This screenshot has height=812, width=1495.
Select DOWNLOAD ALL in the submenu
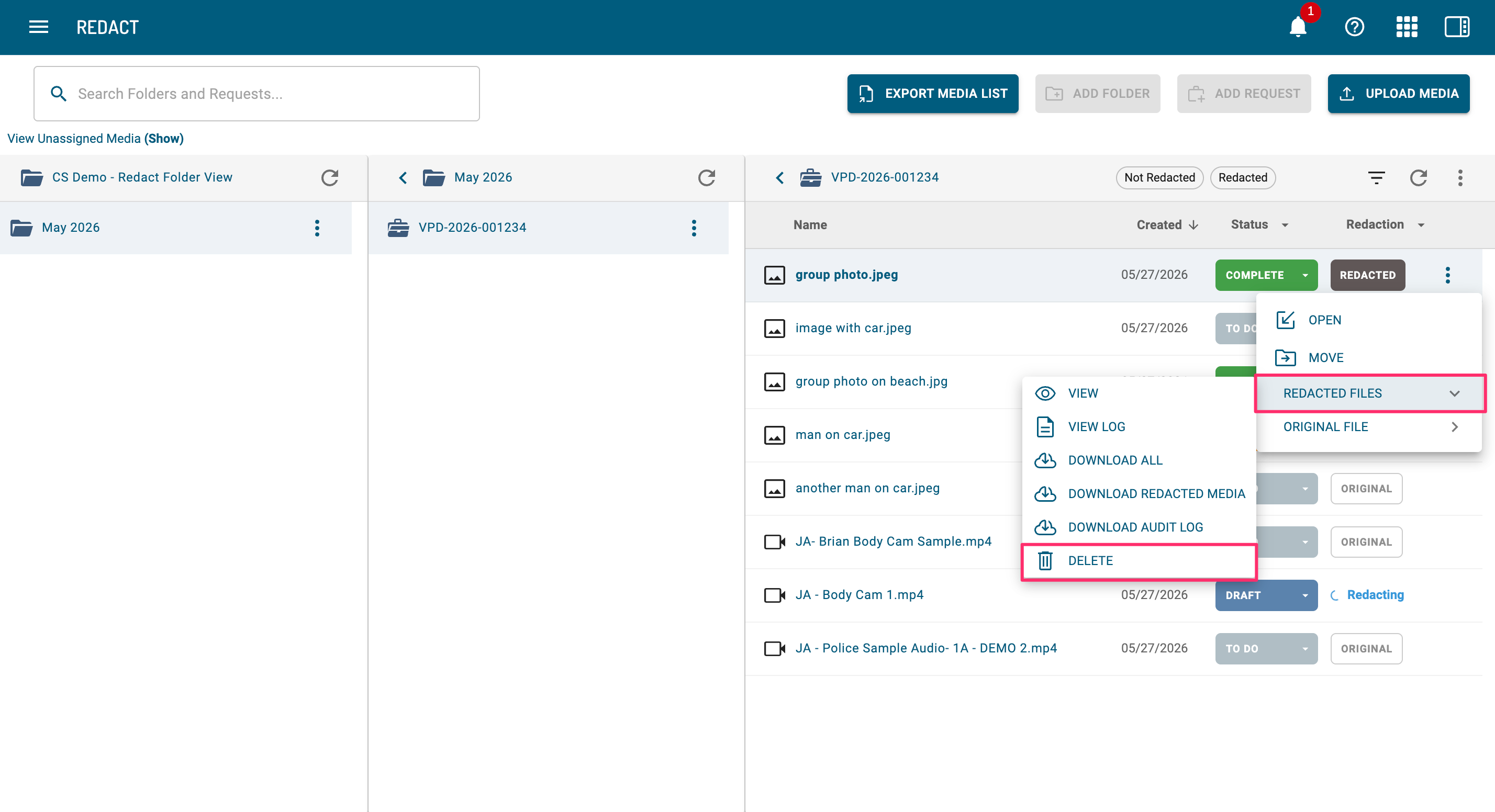1139,460
